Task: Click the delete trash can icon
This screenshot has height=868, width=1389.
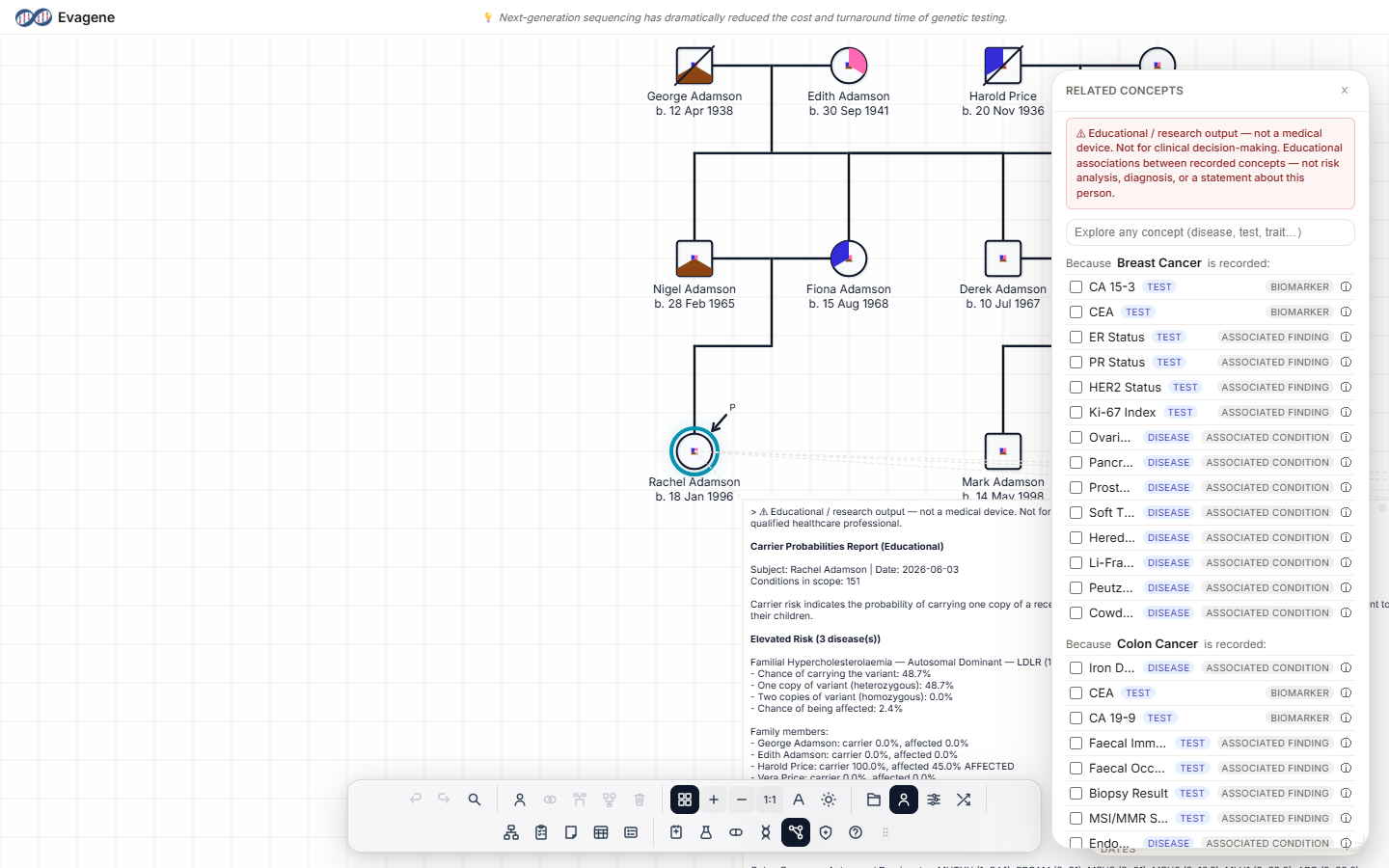Action: click(640, 800)
